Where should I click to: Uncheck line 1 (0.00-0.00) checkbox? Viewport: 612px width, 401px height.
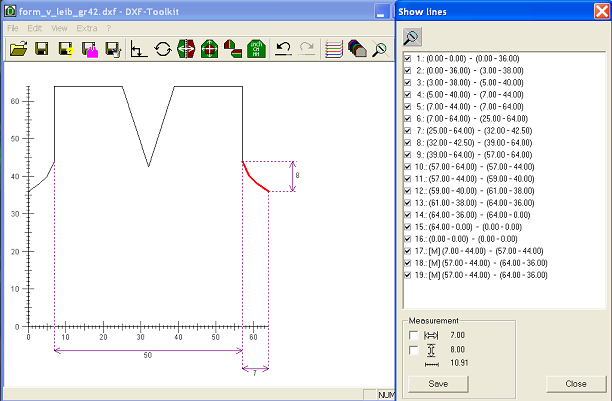click(x=407, y=59)
